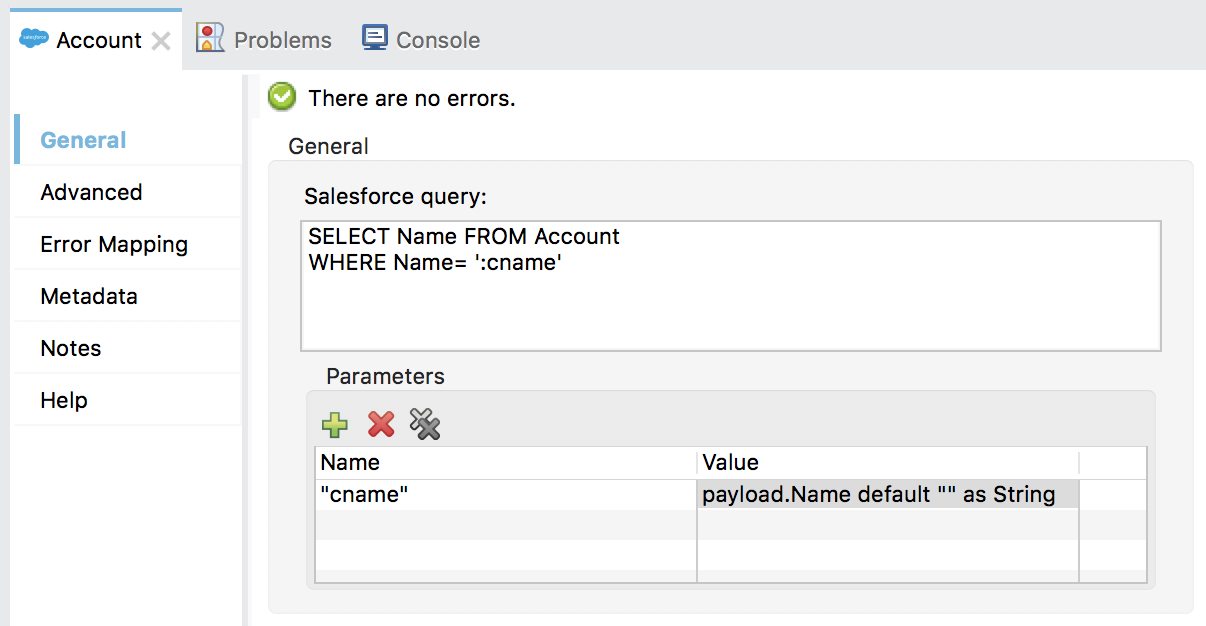Click the green checkmark status icon
The image size is (1206, 626).
(x=282, y=97)
